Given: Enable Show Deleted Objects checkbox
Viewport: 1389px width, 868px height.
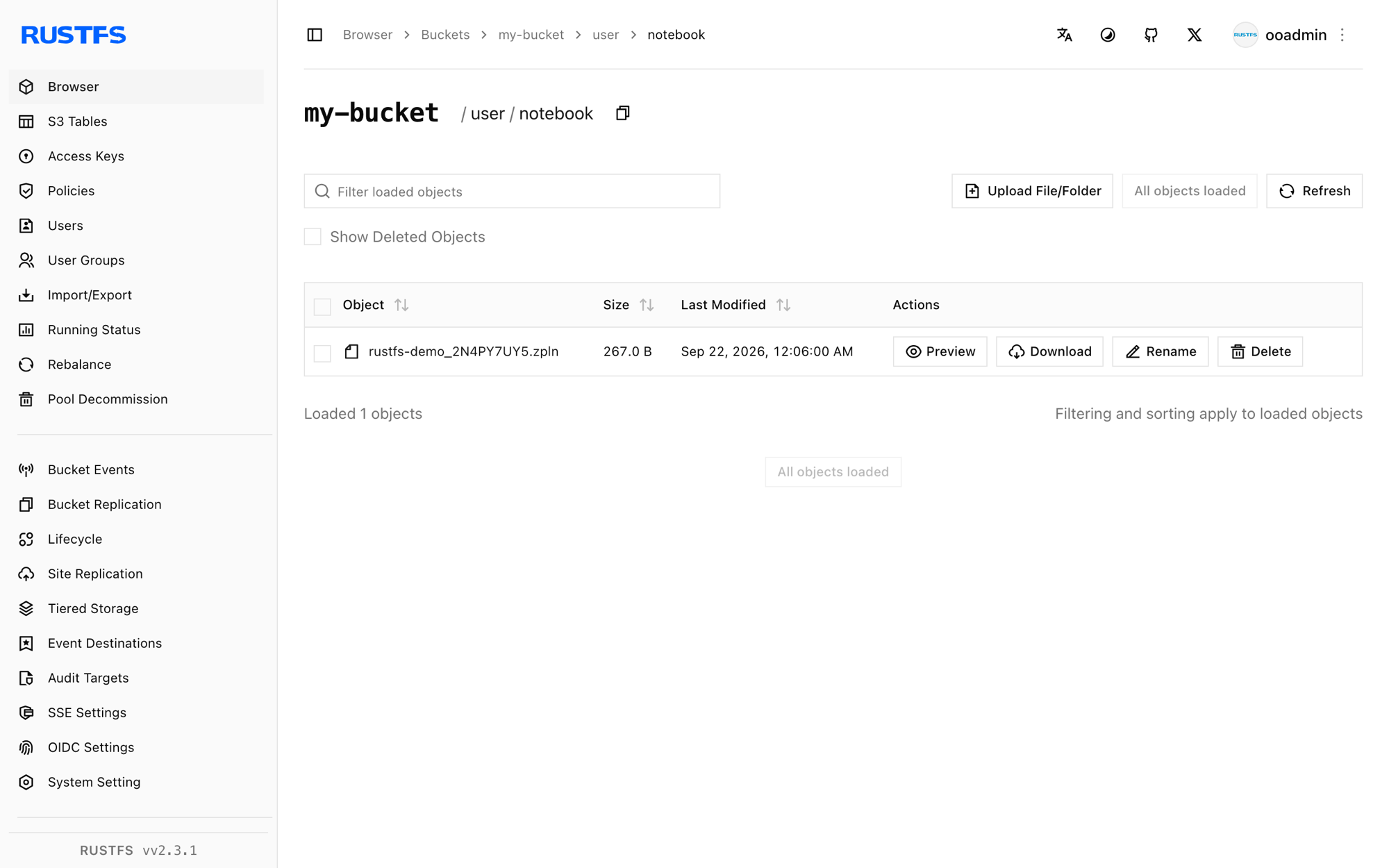Looking at the screenshot, I should (313, 237).
